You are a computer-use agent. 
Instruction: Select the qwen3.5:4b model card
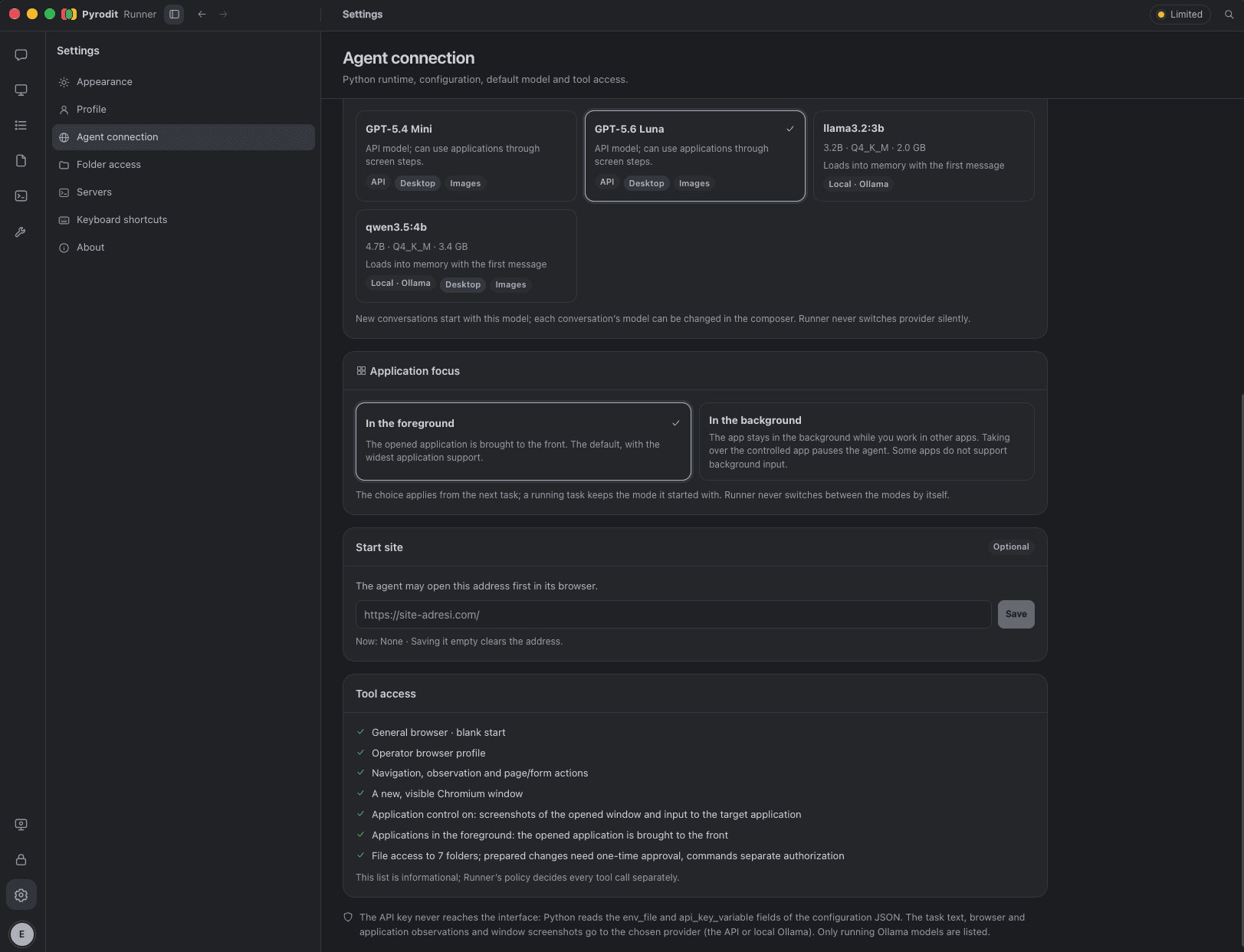coord(466,256)
